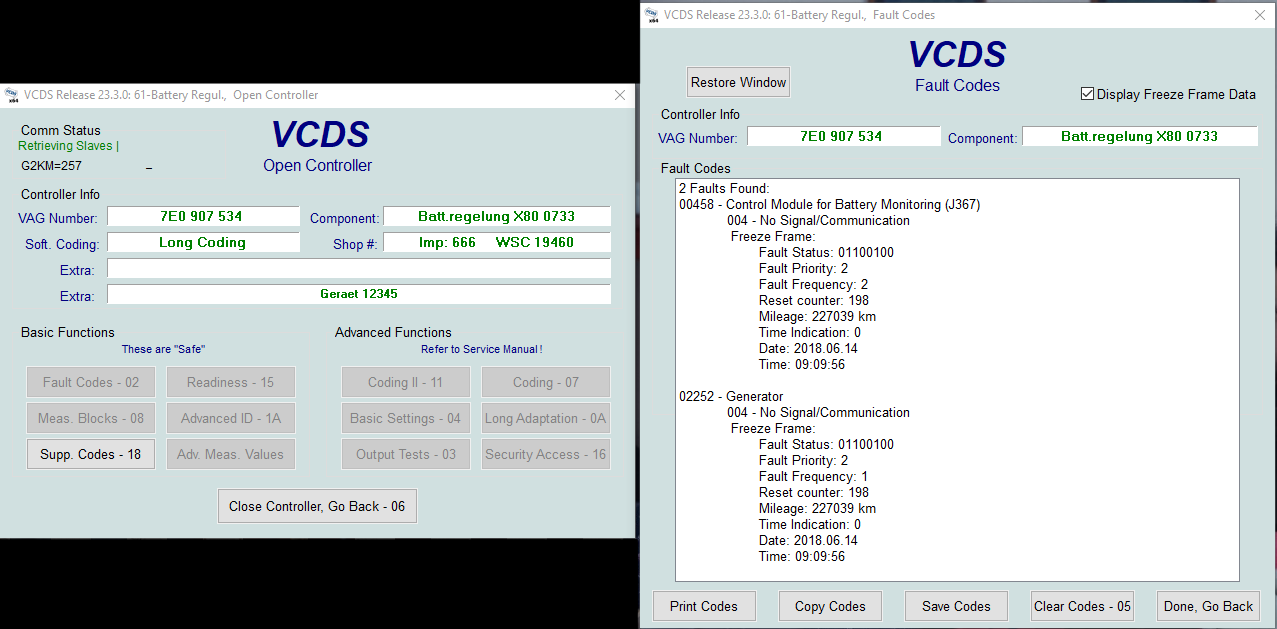Click Advanced ID - 1A button
This screenshot has height=629, width=1277.
pyautogui.click(x=231, y=418)
